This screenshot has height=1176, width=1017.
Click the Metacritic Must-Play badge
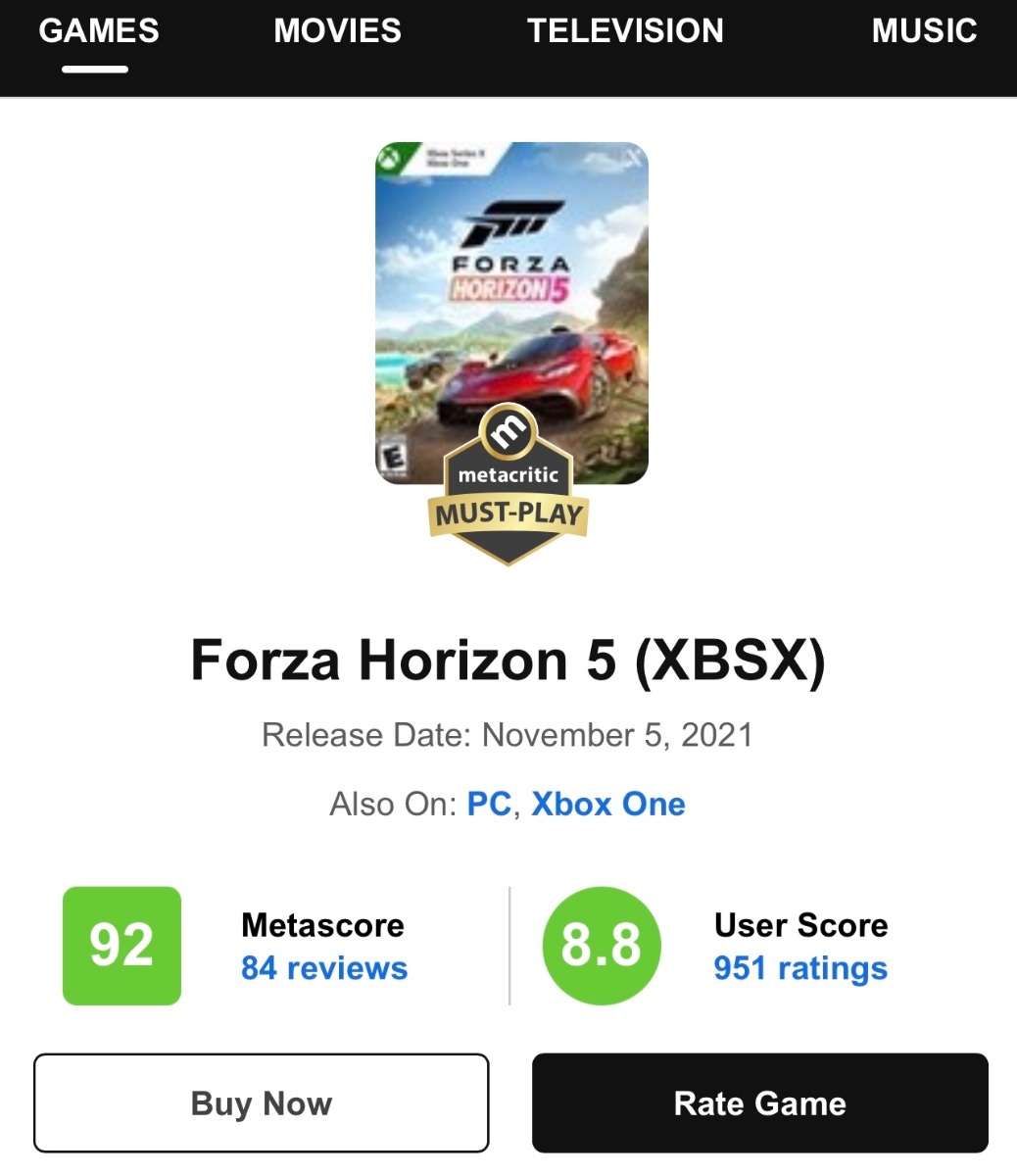pos(508,484)
